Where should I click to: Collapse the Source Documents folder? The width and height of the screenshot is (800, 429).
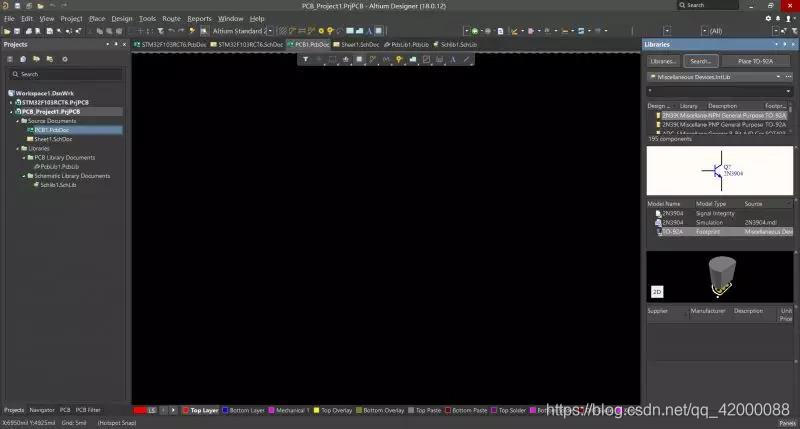(19, 121)
